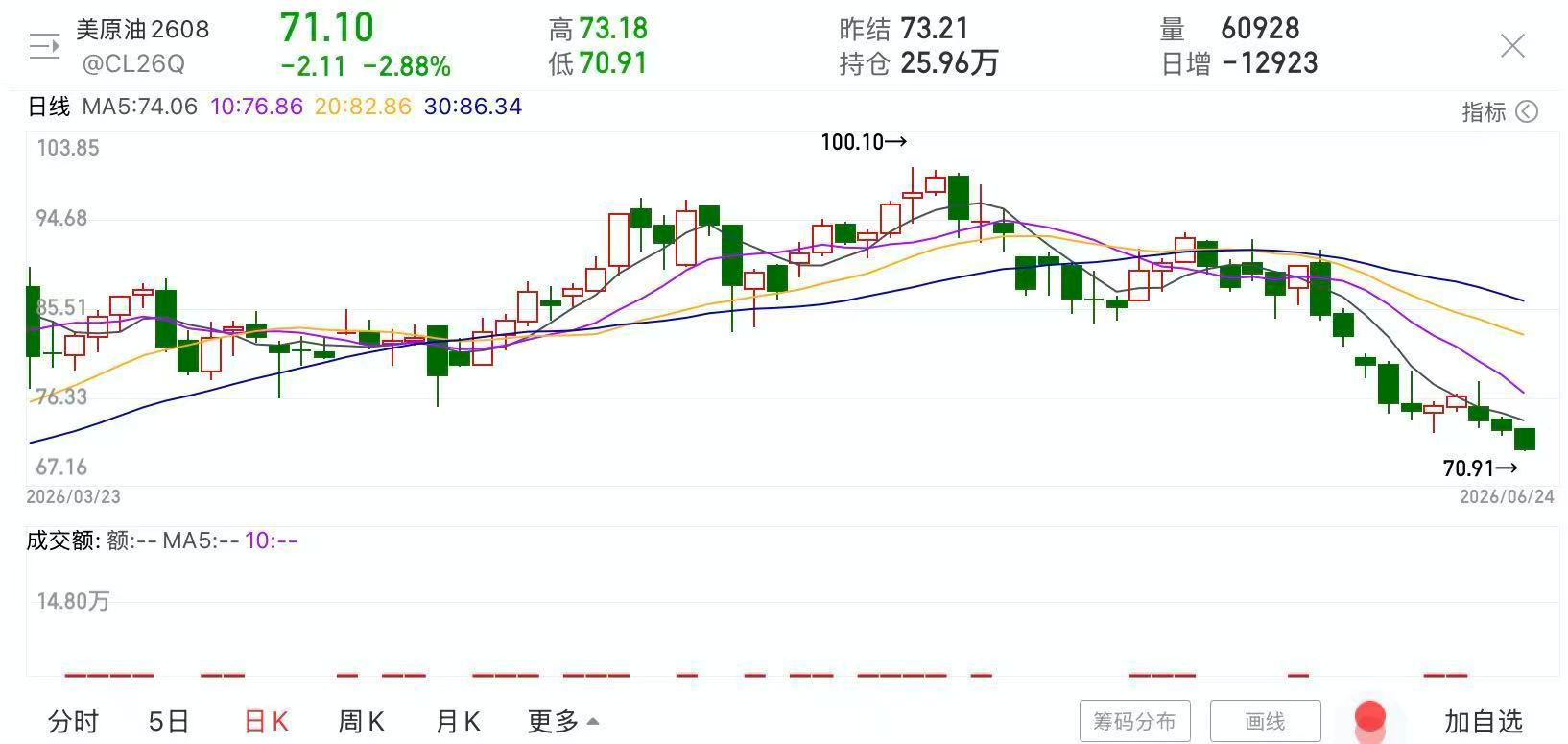Switch to 5日 five-day tab
1568x744 pixels.
tap(169, 721)
